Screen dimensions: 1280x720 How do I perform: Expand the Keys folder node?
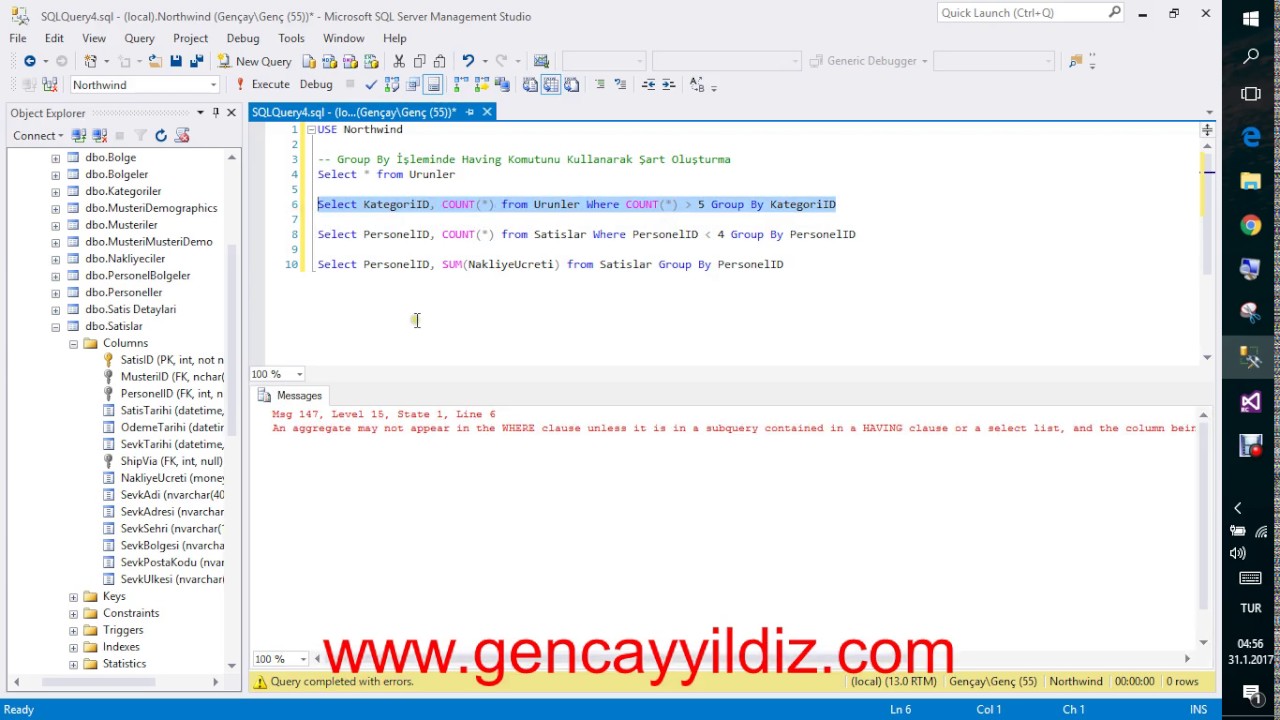[x=73, y=596]
